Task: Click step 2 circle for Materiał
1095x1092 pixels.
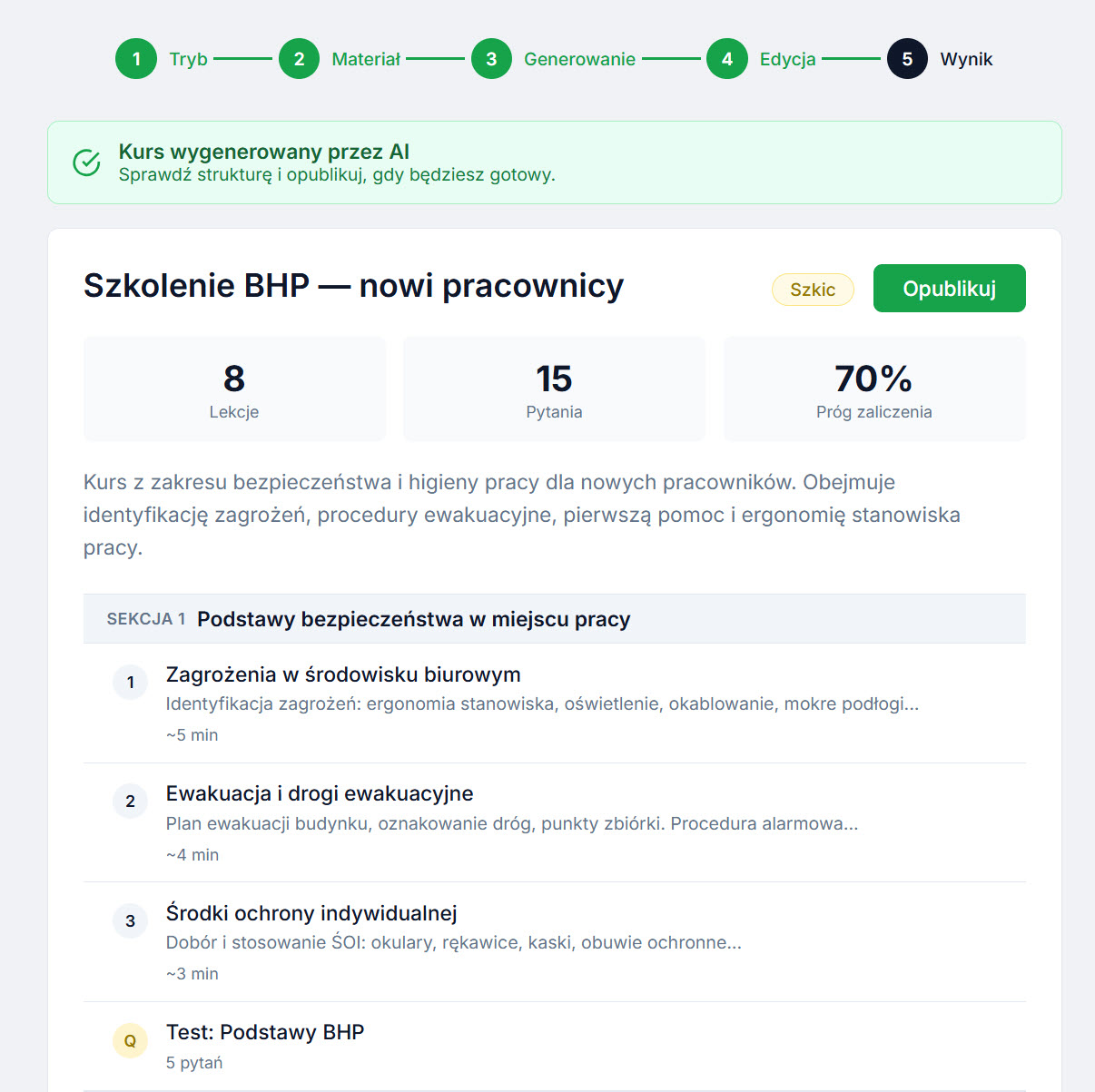Action: [299, 59]
